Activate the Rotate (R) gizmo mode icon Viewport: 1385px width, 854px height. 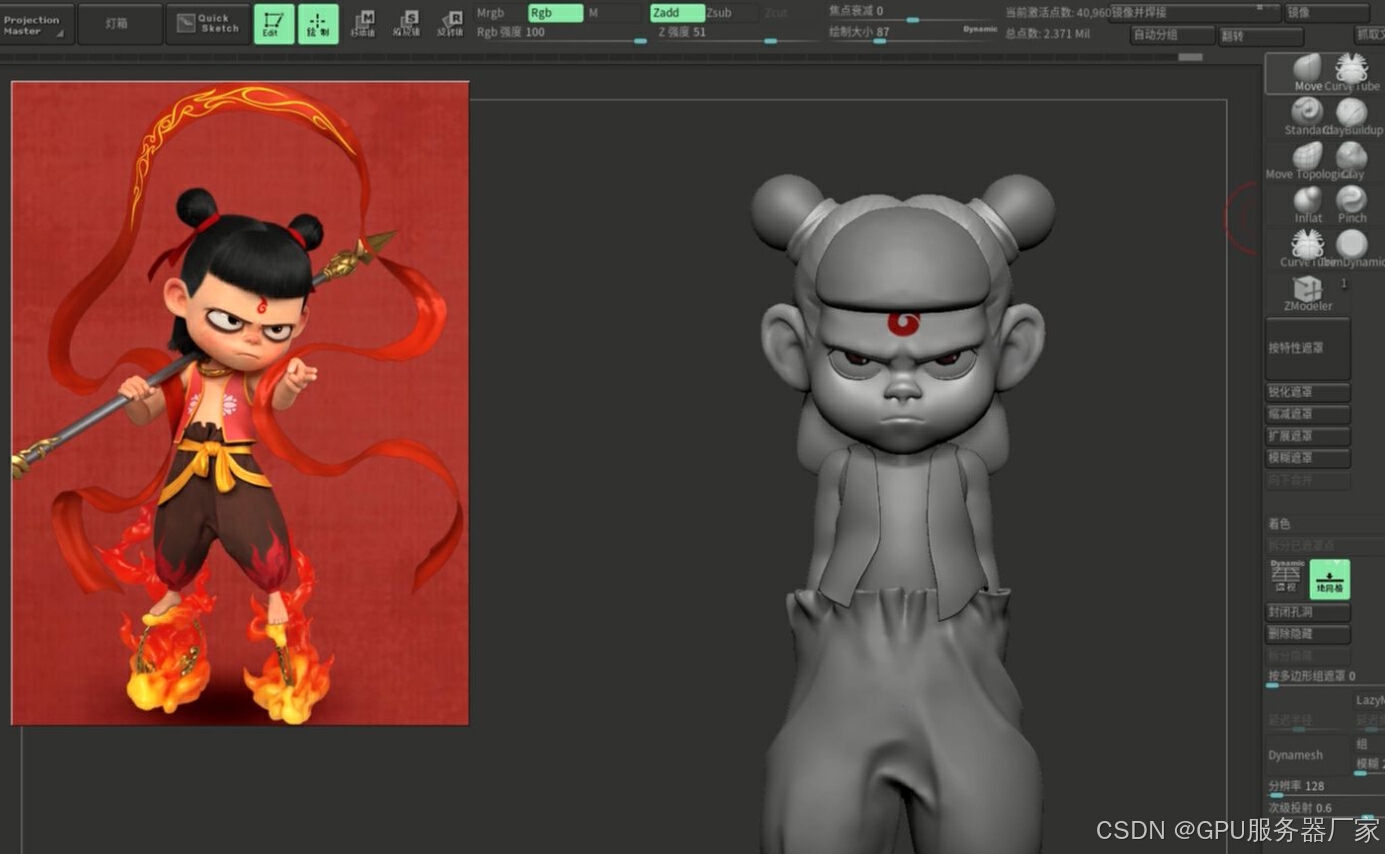(x=450, y=23)
